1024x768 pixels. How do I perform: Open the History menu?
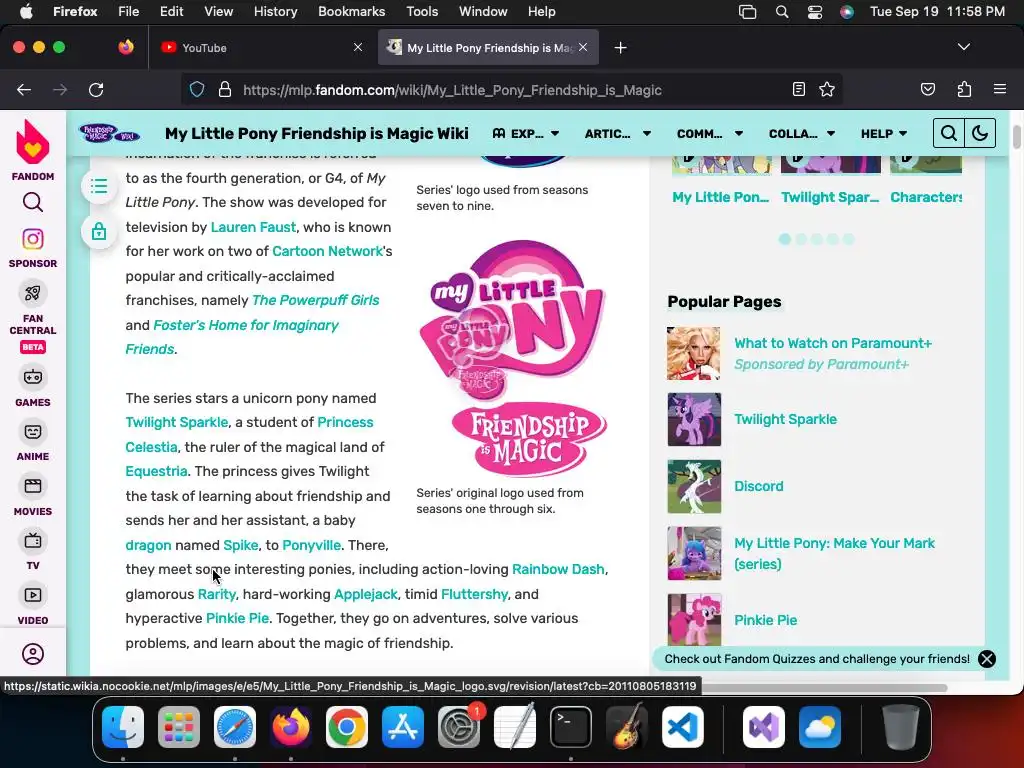point(275,12)
